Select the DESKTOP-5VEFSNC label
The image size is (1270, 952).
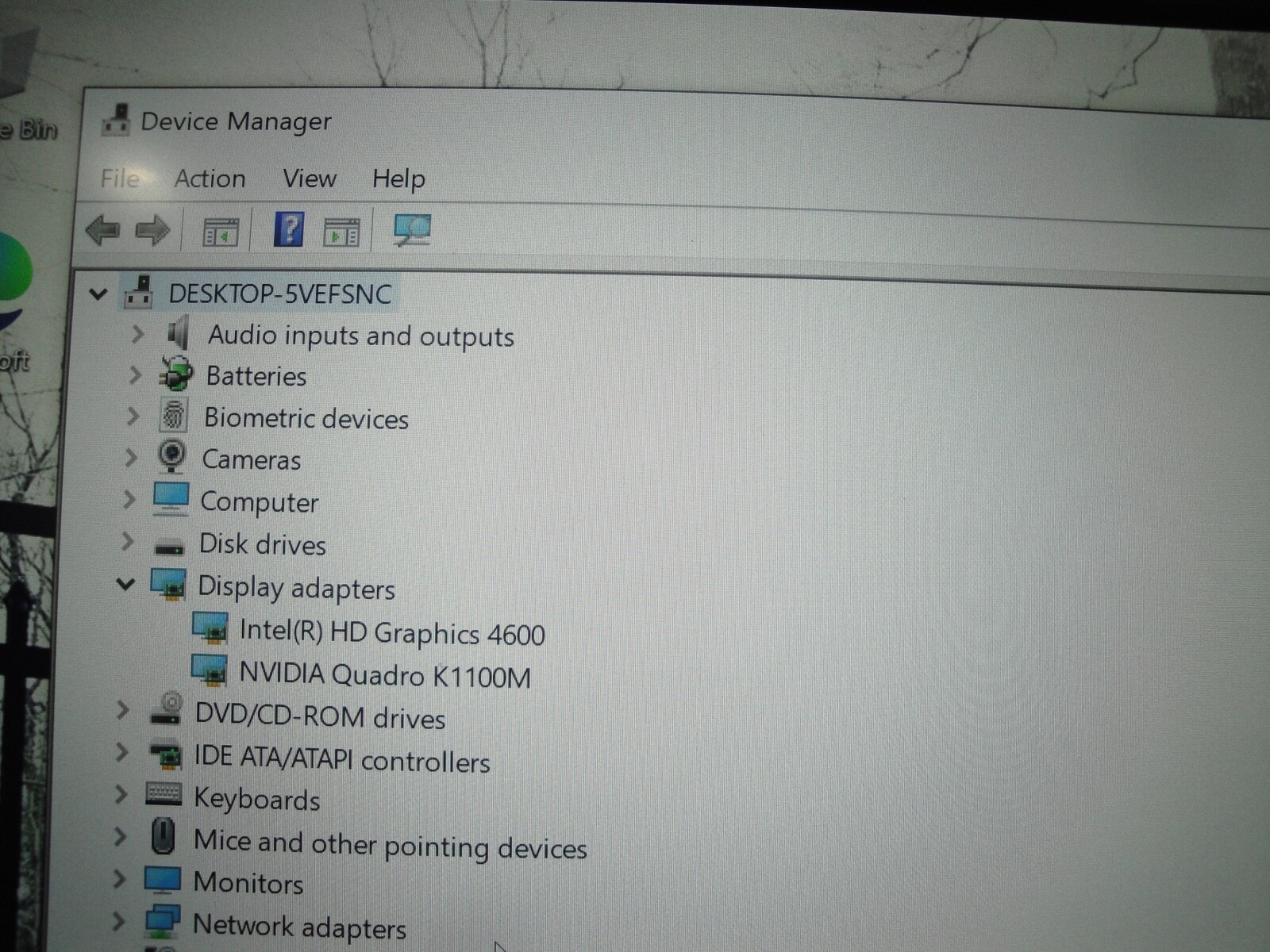[x=280, y=294]
